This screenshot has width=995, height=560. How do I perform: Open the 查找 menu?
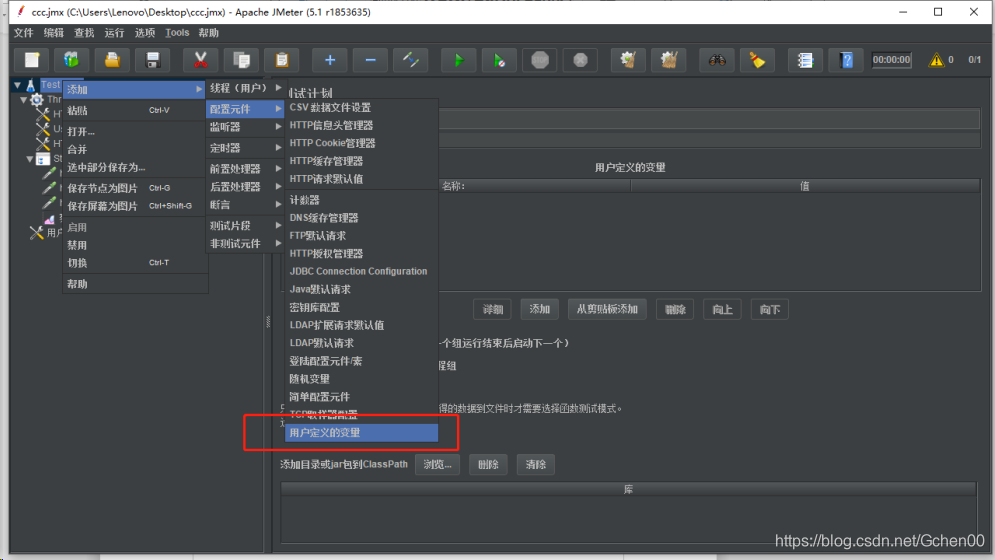coord(84,32)
